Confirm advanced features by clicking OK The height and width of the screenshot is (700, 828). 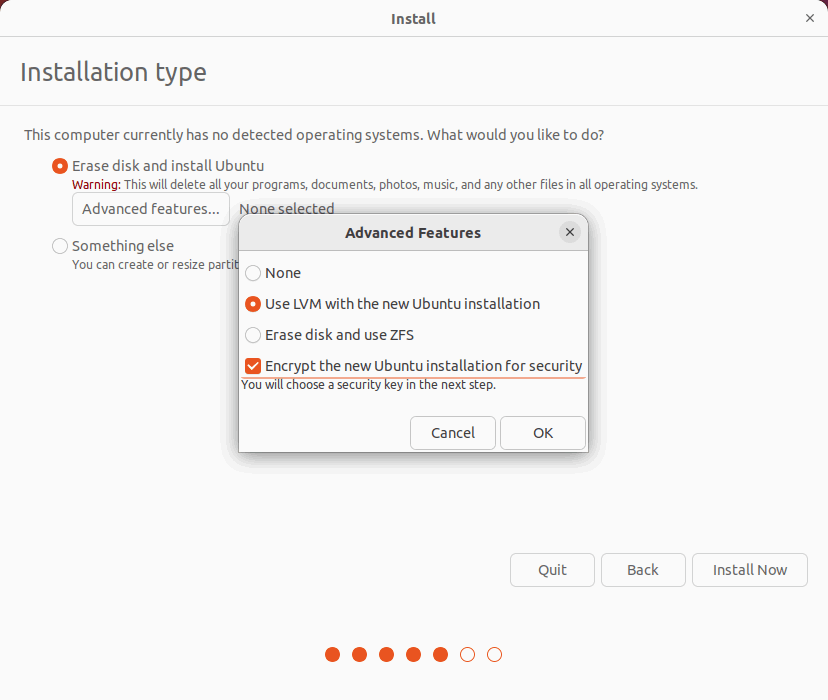[542, 433]
